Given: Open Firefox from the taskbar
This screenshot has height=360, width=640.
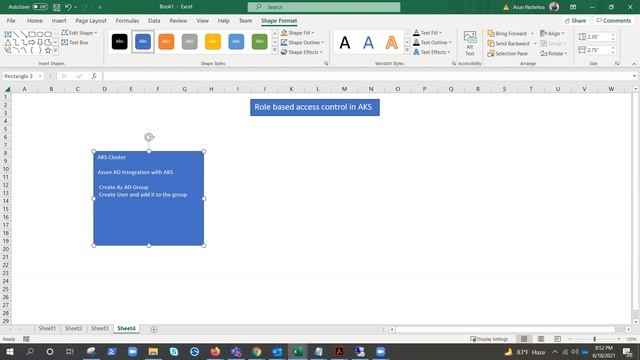Looking at the screenshot, I should (215, 351).
